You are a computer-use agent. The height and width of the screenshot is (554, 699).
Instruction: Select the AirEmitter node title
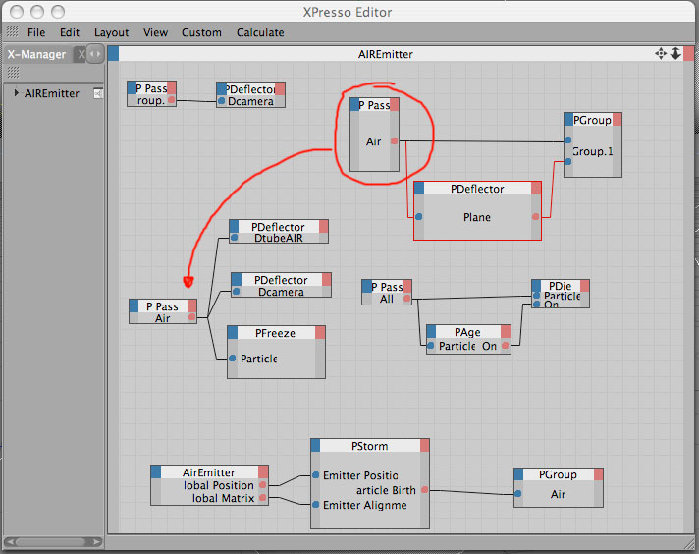click(x=209, y=472)
